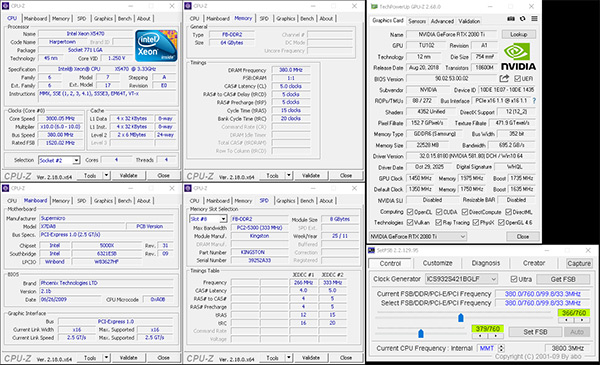The height and width of the screenshot is (365, 600).
Task: Click the Supermicro manufacturer field
Action: click(107, 218)
